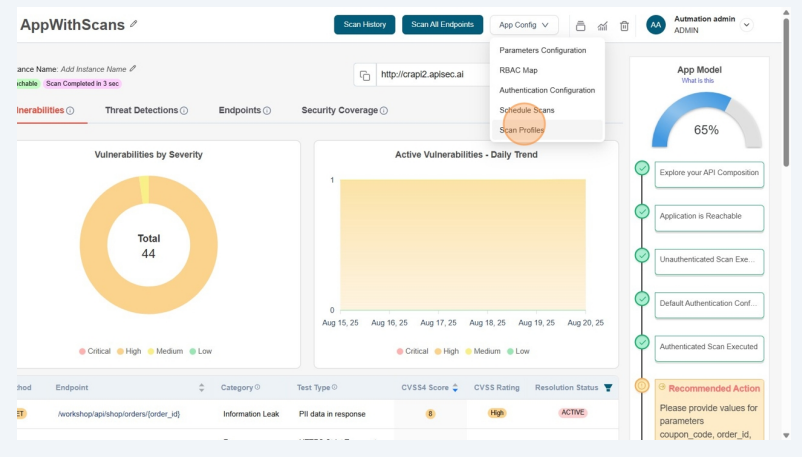Click info icon beside Security Coverage
This screenshot has height=457, width=802.
[x=384, y=111]
